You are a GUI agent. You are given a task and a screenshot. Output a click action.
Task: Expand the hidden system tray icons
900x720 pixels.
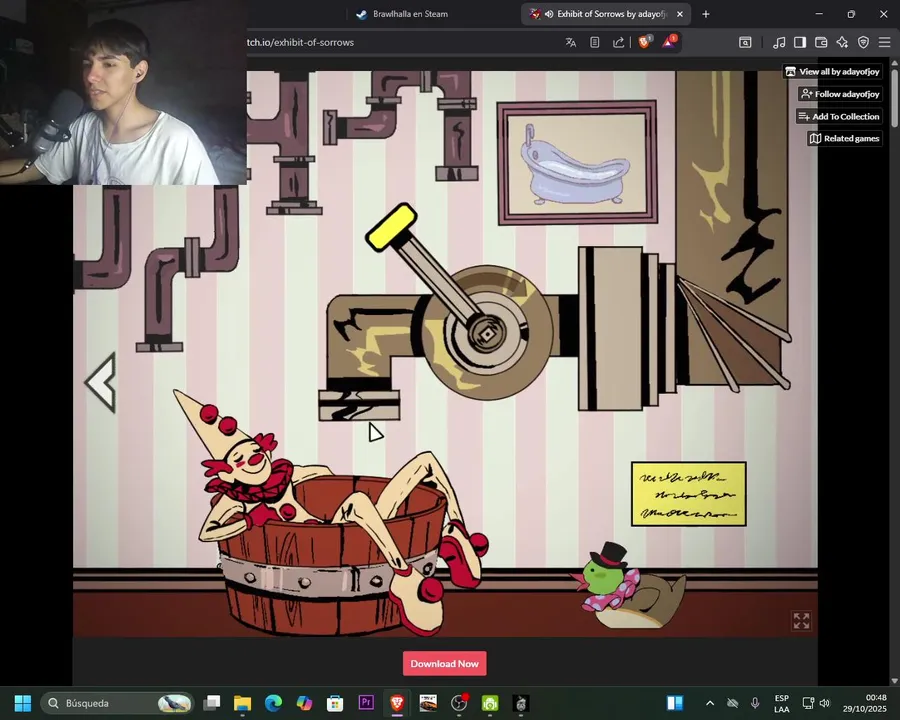coord(710,703)
